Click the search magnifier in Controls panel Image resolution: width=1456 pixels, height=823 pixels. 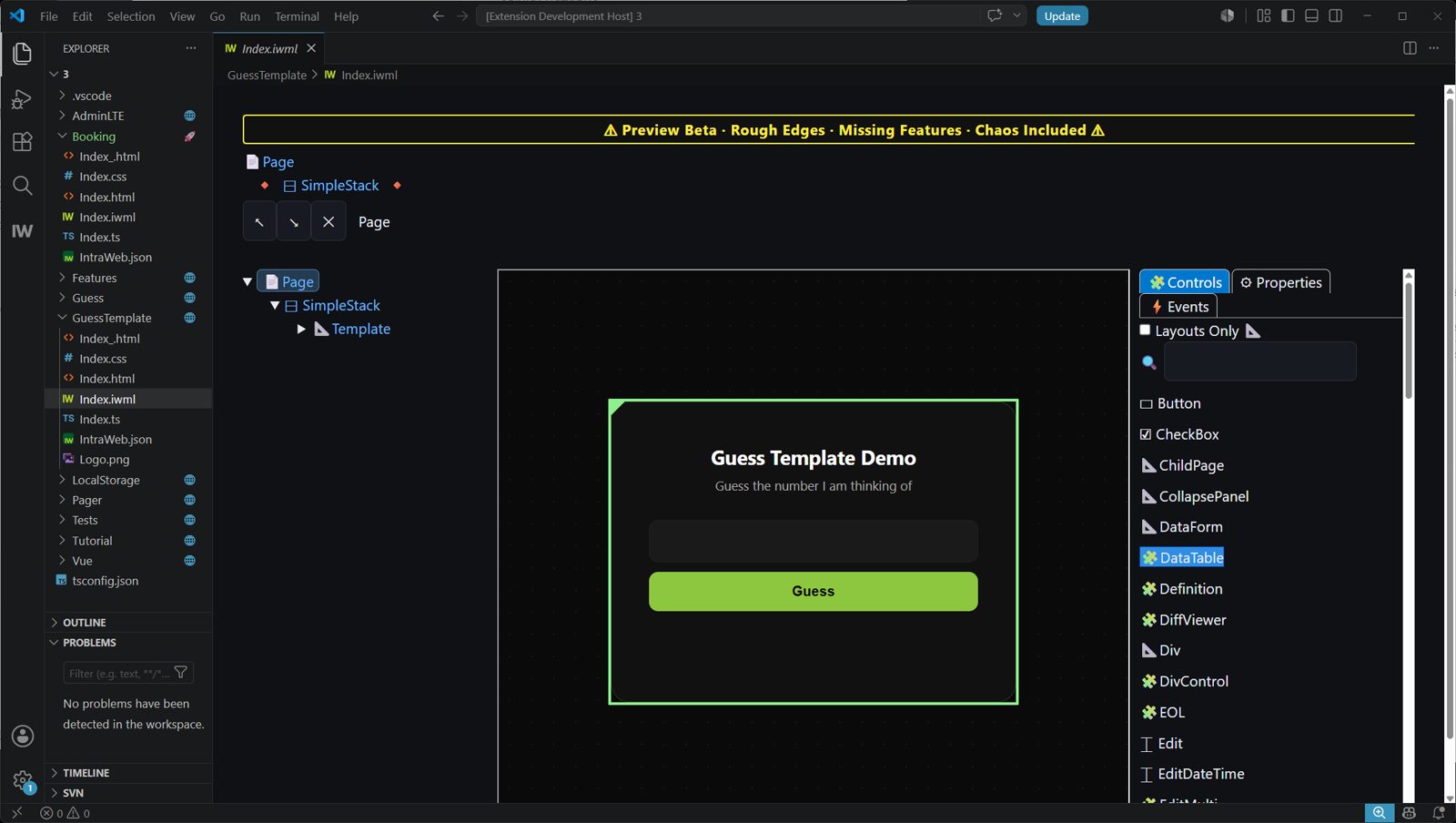pyautogui.click(x=1149, y=362)
